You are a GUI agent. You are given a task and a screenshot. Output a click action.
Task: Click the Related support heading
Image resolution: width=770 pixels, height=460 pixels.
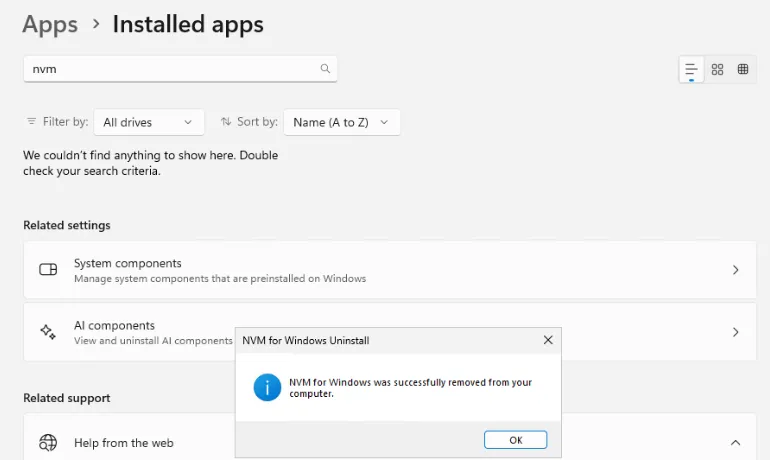click(x=67, y=398)
